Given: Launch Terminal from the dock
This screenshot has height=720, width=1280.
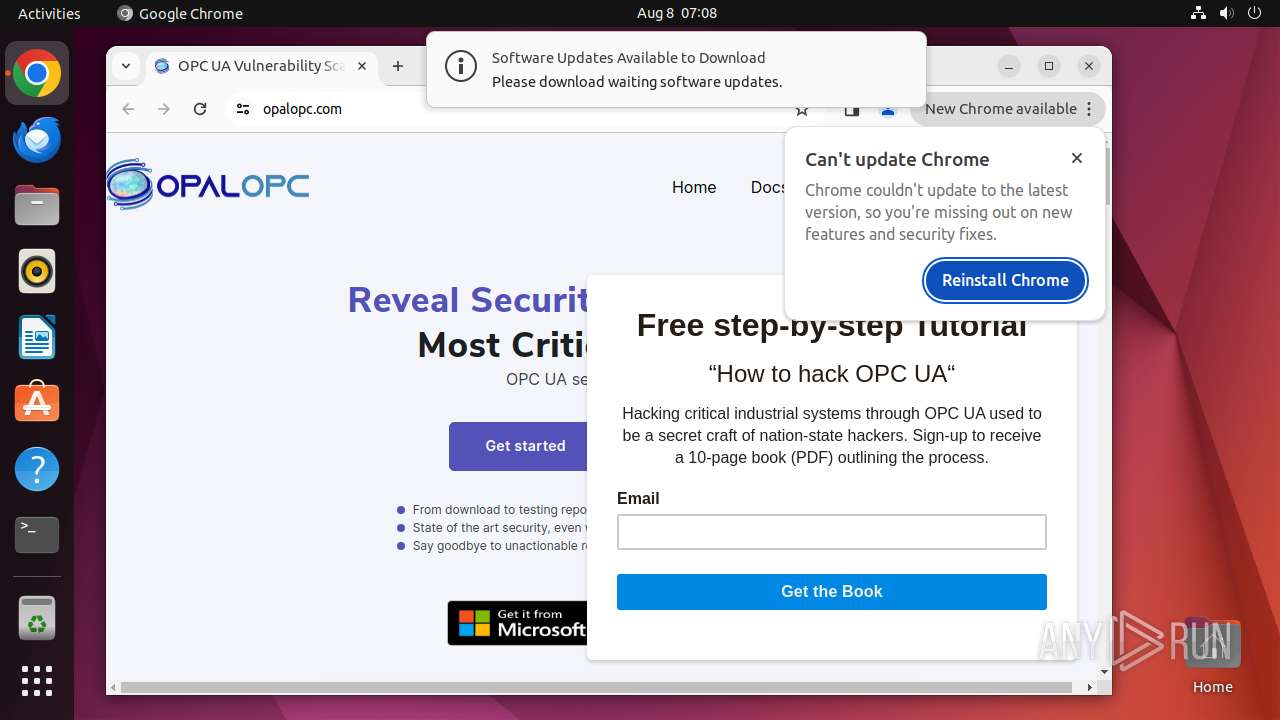Looking at the screenshot, I should click(x=37, y=535).
